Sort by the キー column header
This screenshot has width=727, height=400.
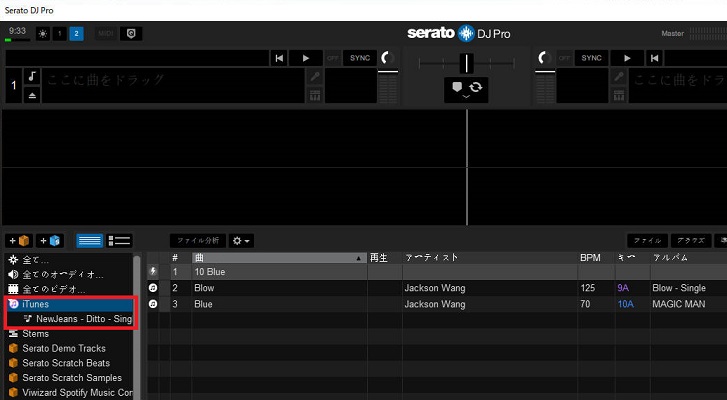tap(632, 258)
